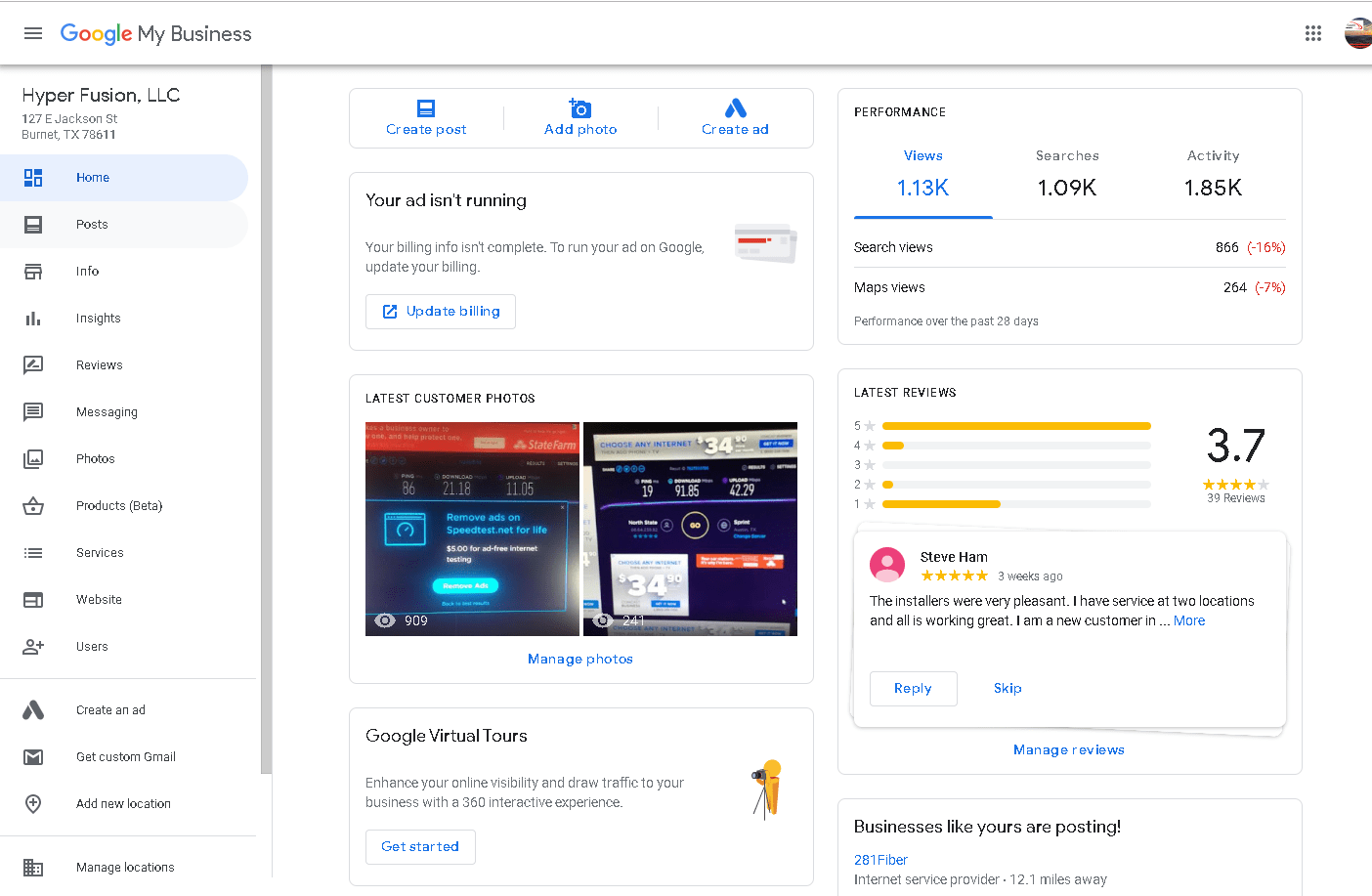Click the Google My Business logo

(156, 33)
